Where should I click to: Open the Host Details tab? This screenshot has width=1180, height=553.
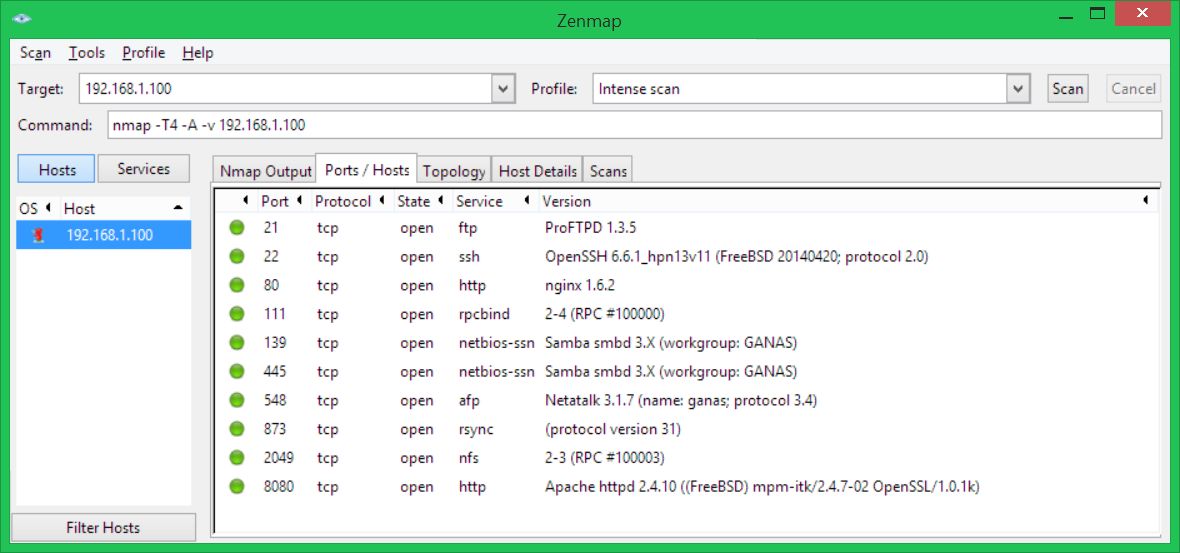(537, 171)
